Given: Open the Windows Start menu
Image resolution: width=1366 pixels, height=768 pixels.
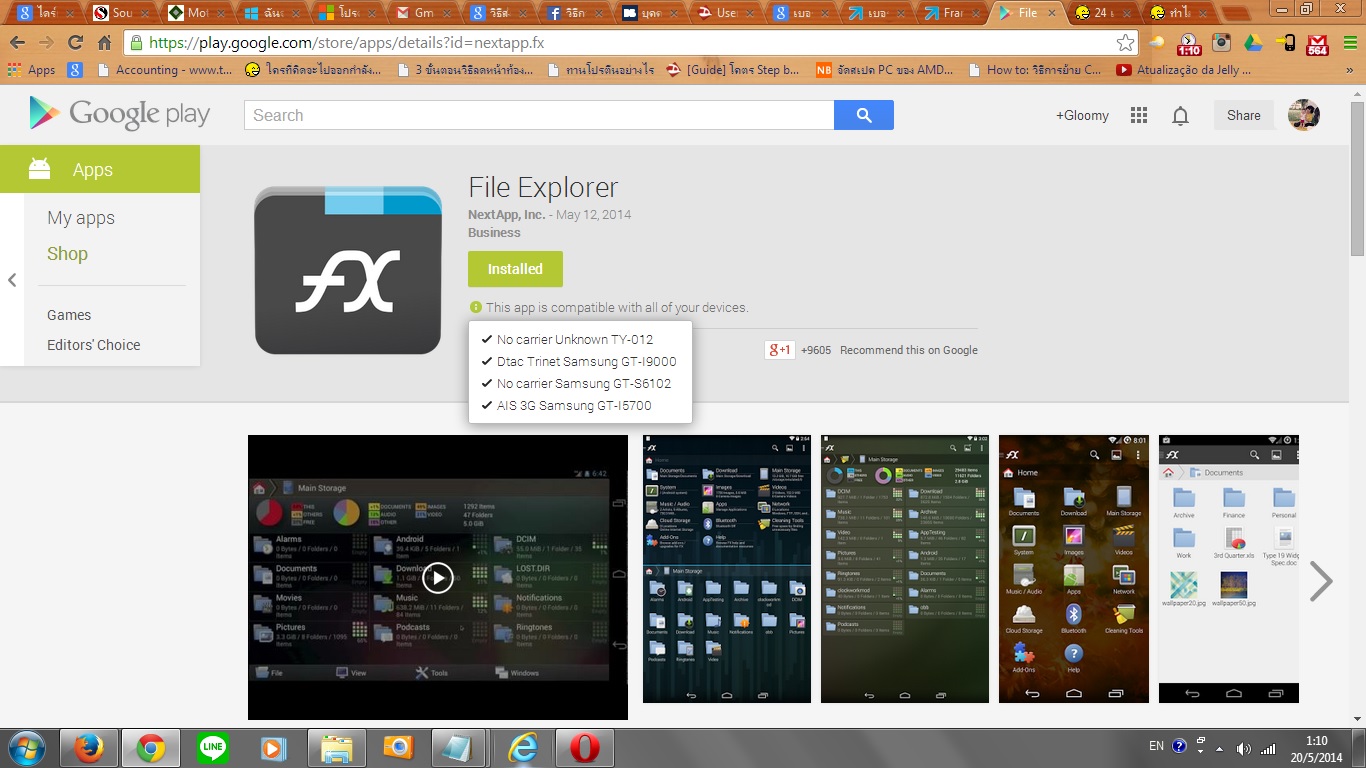Looking at the screenshot, I should pyautogui.click(x=26, y=748).
